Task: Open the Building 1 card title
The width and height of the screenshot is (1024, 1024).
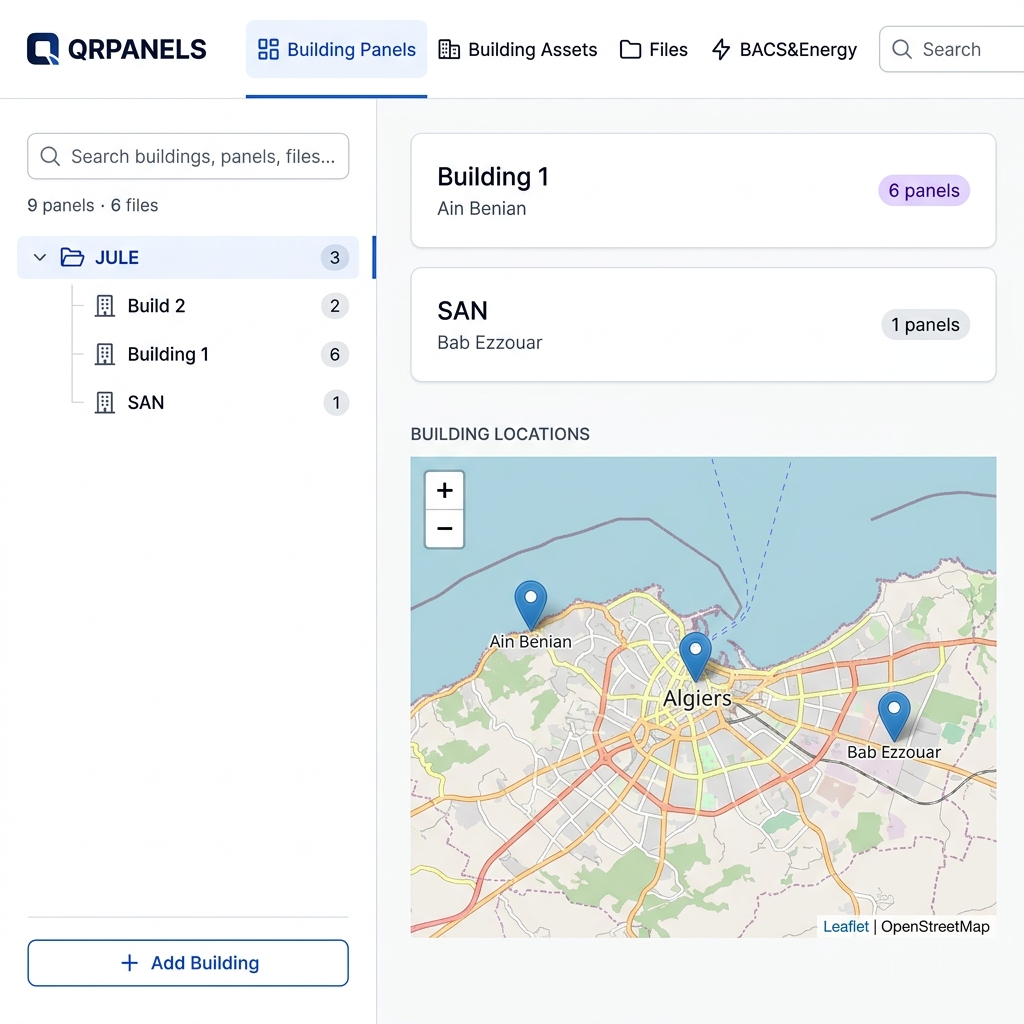Action: pyautogui.click(x=493, y=177)
